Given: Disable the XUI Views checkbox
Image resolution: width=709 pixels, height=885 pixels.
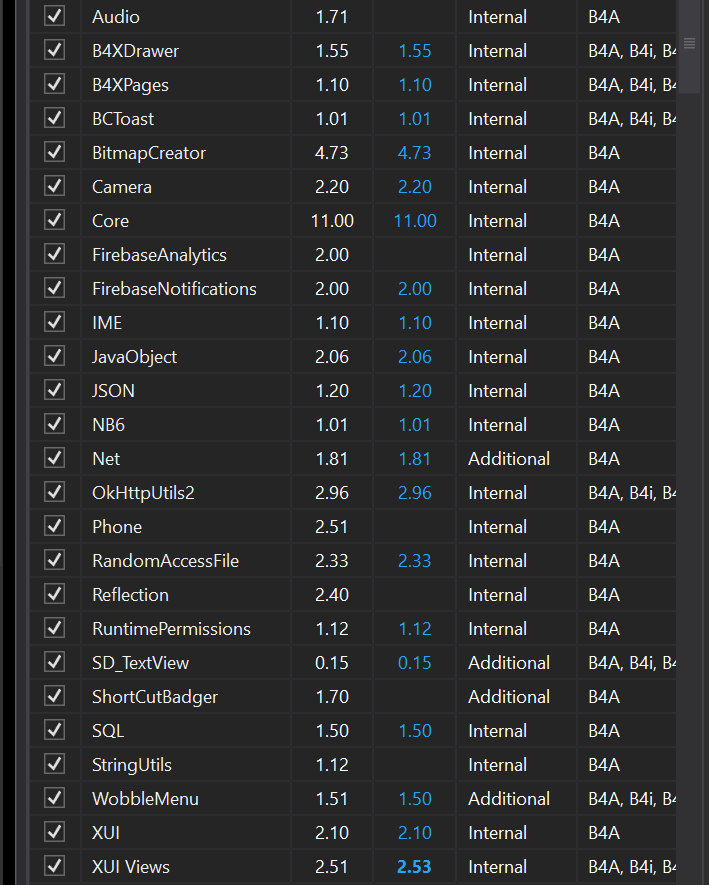Looking at the screenshot, I should [x=55, y=867].
